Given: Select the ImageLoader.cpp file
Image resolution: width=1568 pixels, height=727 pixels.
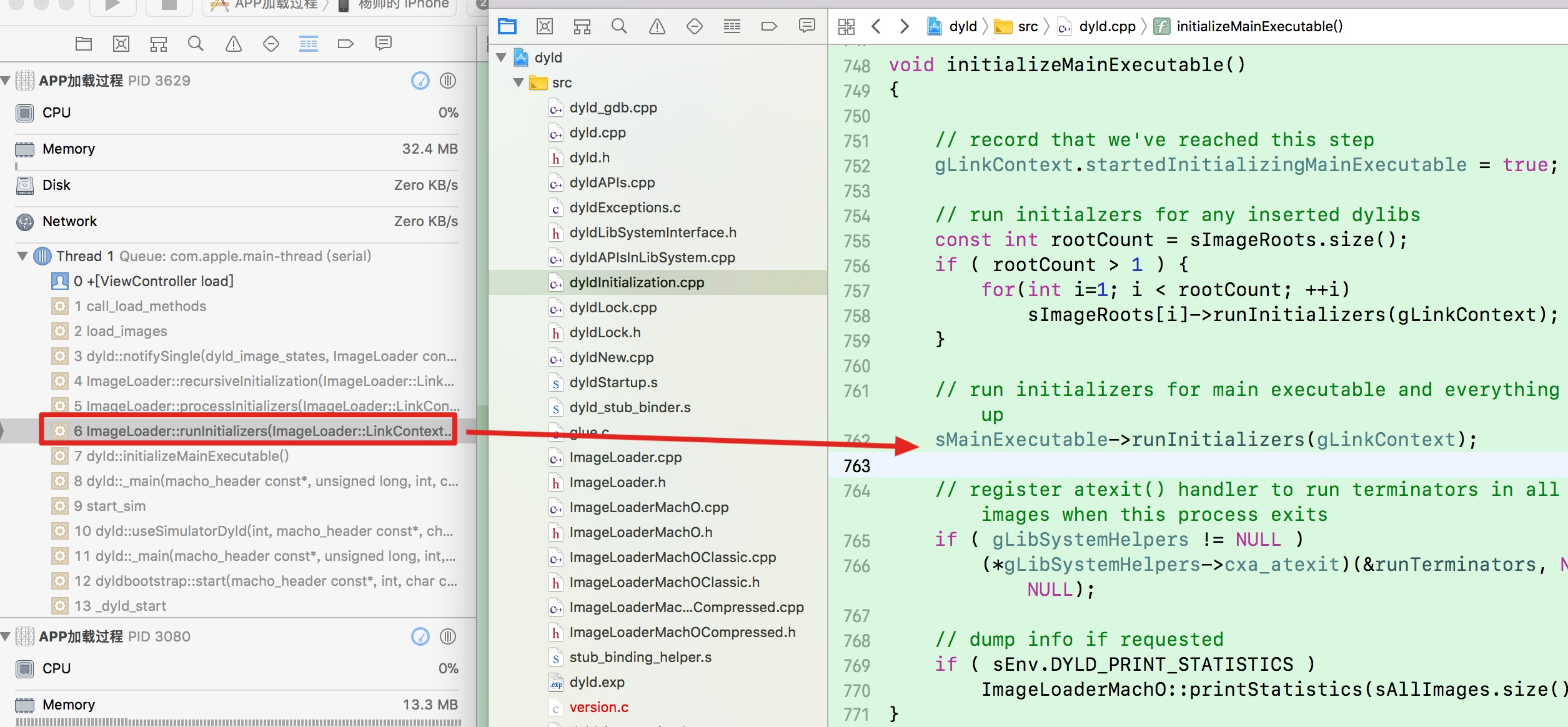Looking at the screenshot, I should click(625, 457).
